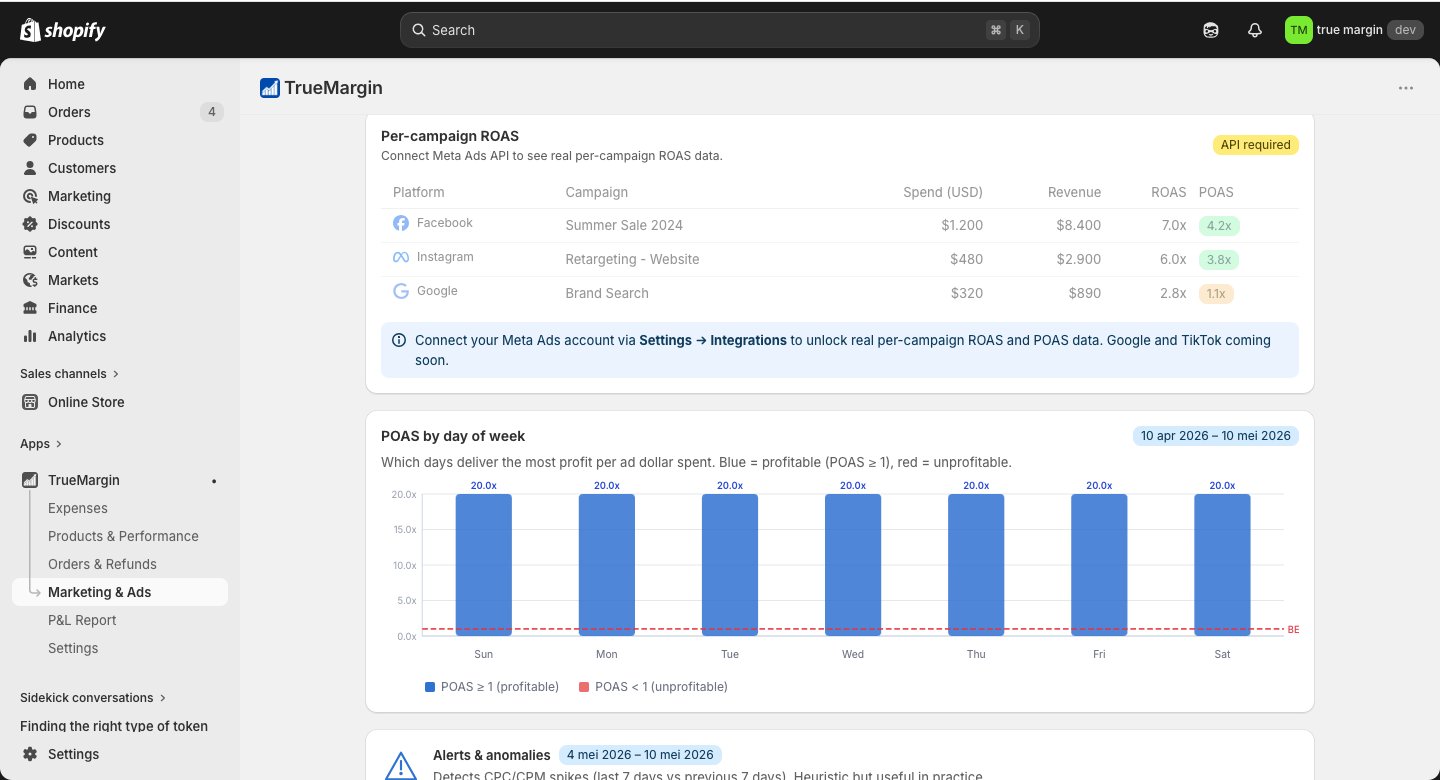Click the Online Store channel icon
This screenshot has height=780, width=1440.
point(30,402)
